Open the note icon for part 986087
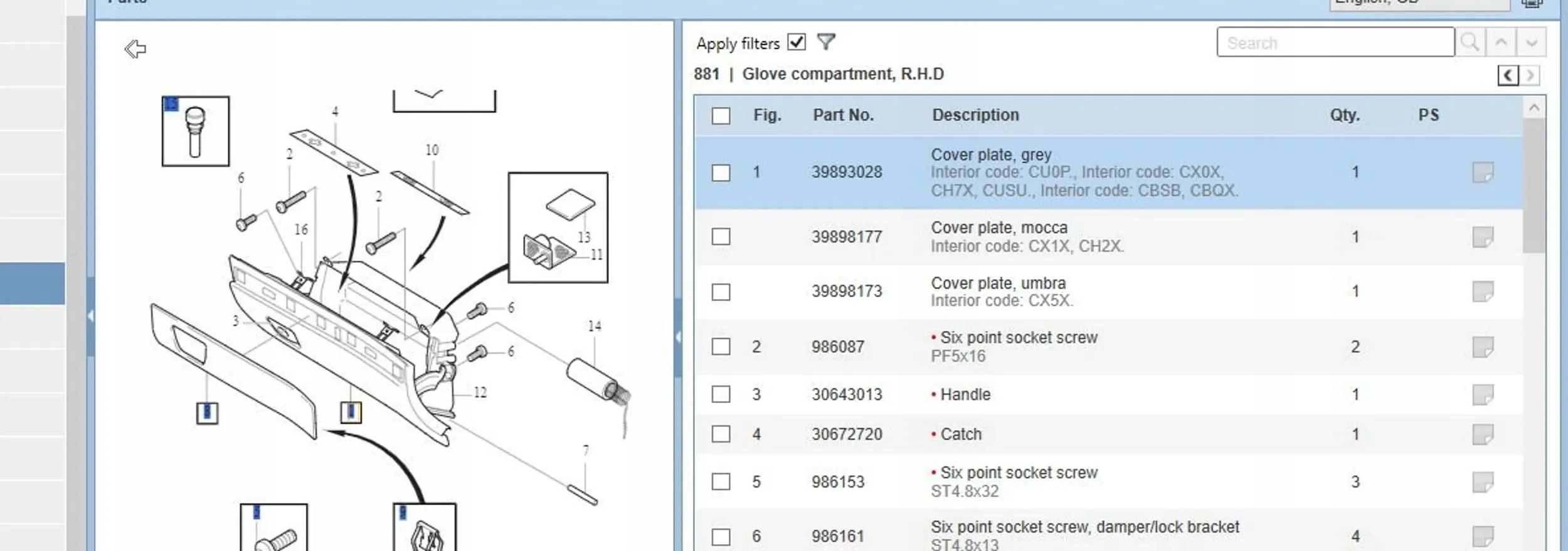The width and height of the screenshot is (1568, 551). pyautogui.click(x=1483, y=347)
